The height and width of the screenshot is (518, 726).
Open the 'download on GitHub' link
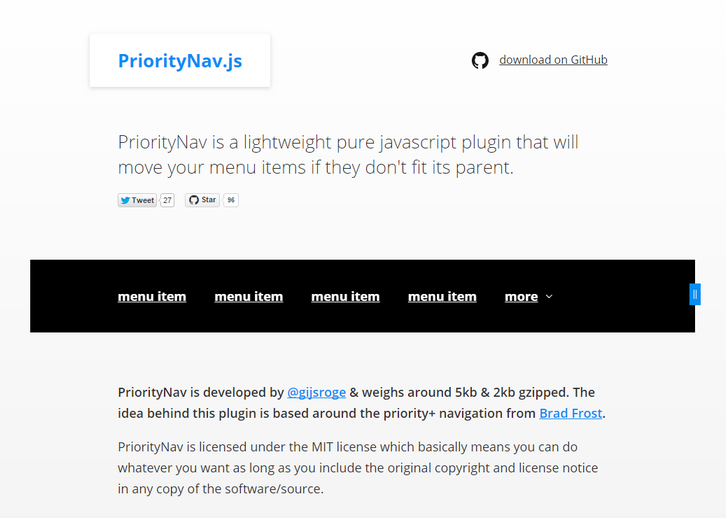553,60
